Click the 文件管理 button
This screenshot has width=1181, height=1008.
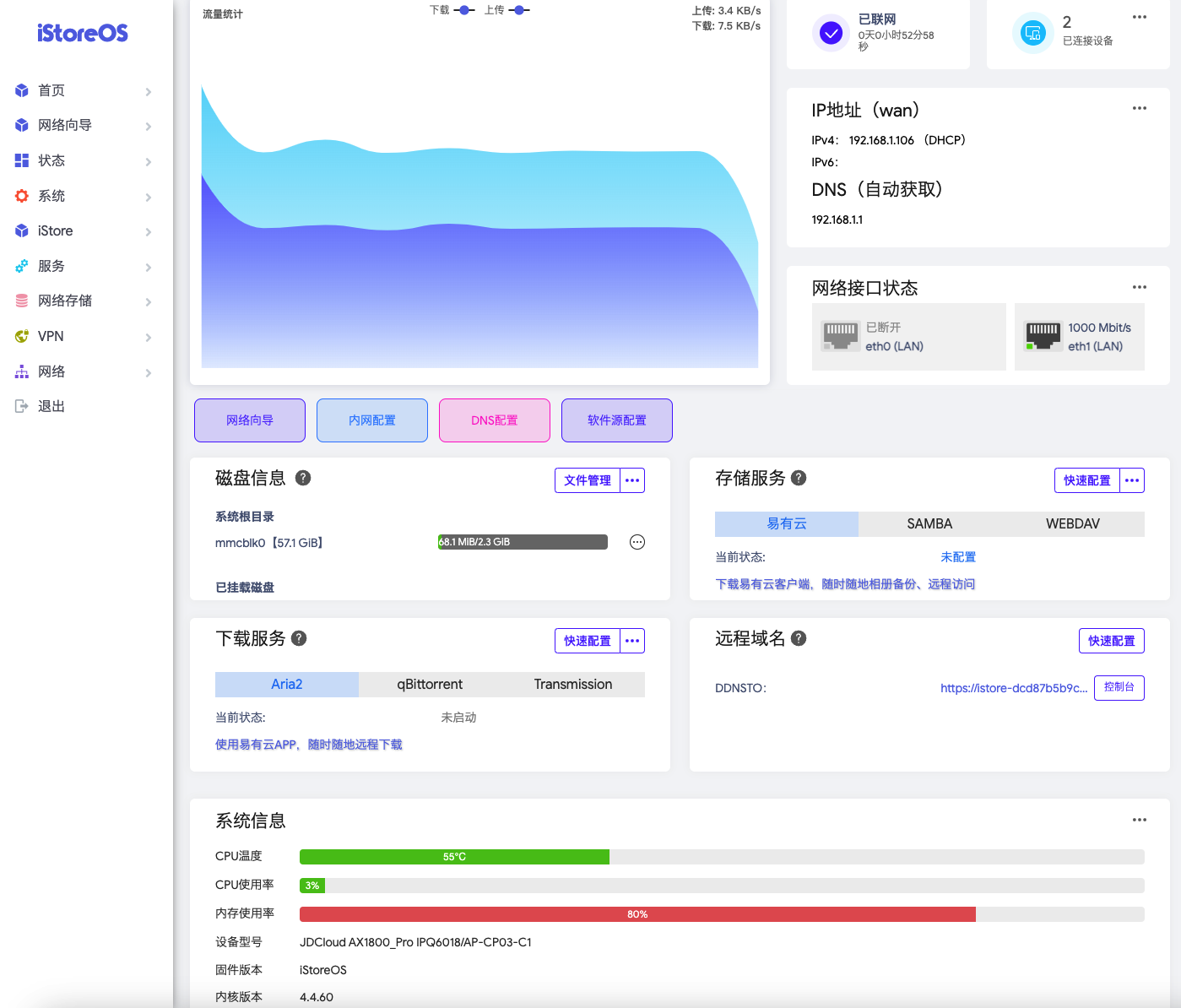(588, 480)
